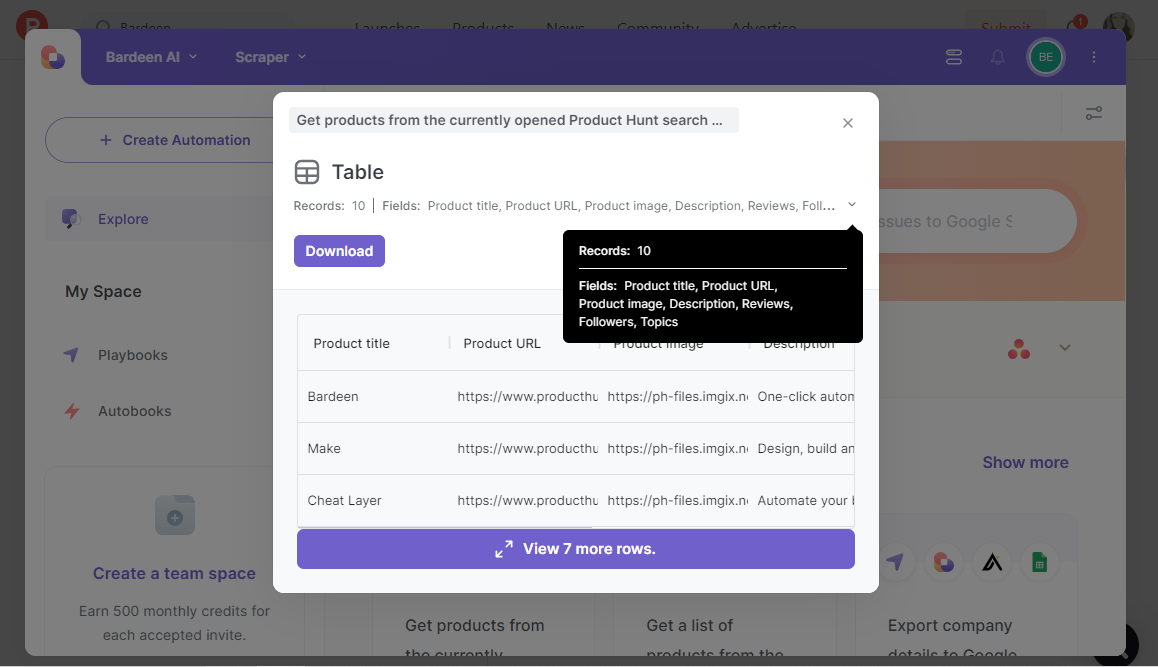Open the vertical three-dot menu

pyautogui.click(x=1094, y=57)
